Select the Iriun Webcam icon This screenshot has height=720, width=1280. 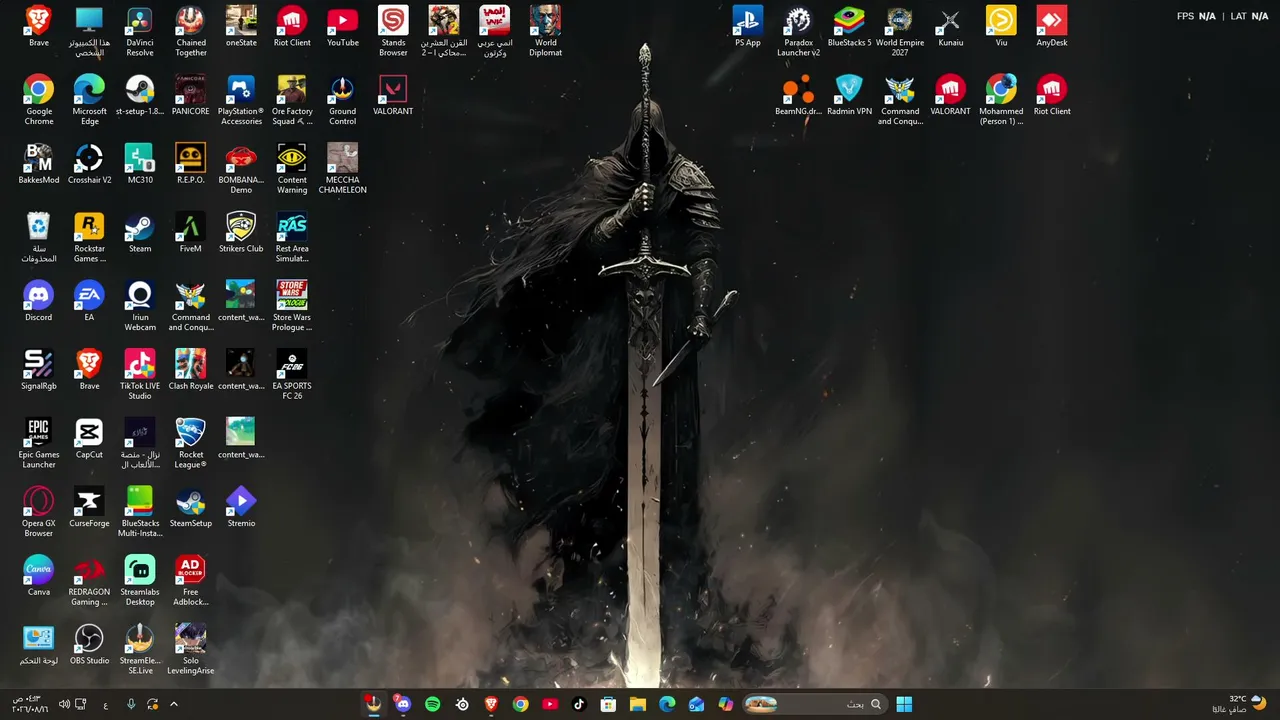(140, 306)
